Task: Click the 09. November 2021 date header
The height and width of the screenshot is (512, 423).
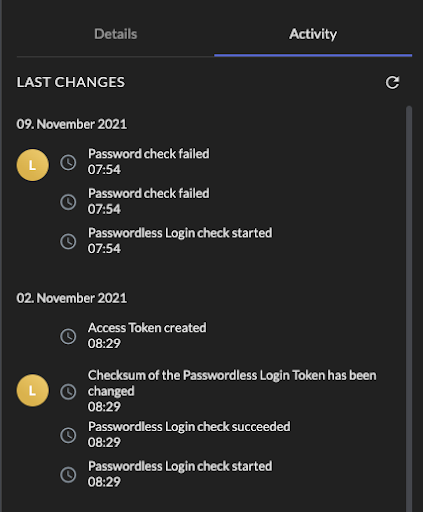Action: (72, 124)
